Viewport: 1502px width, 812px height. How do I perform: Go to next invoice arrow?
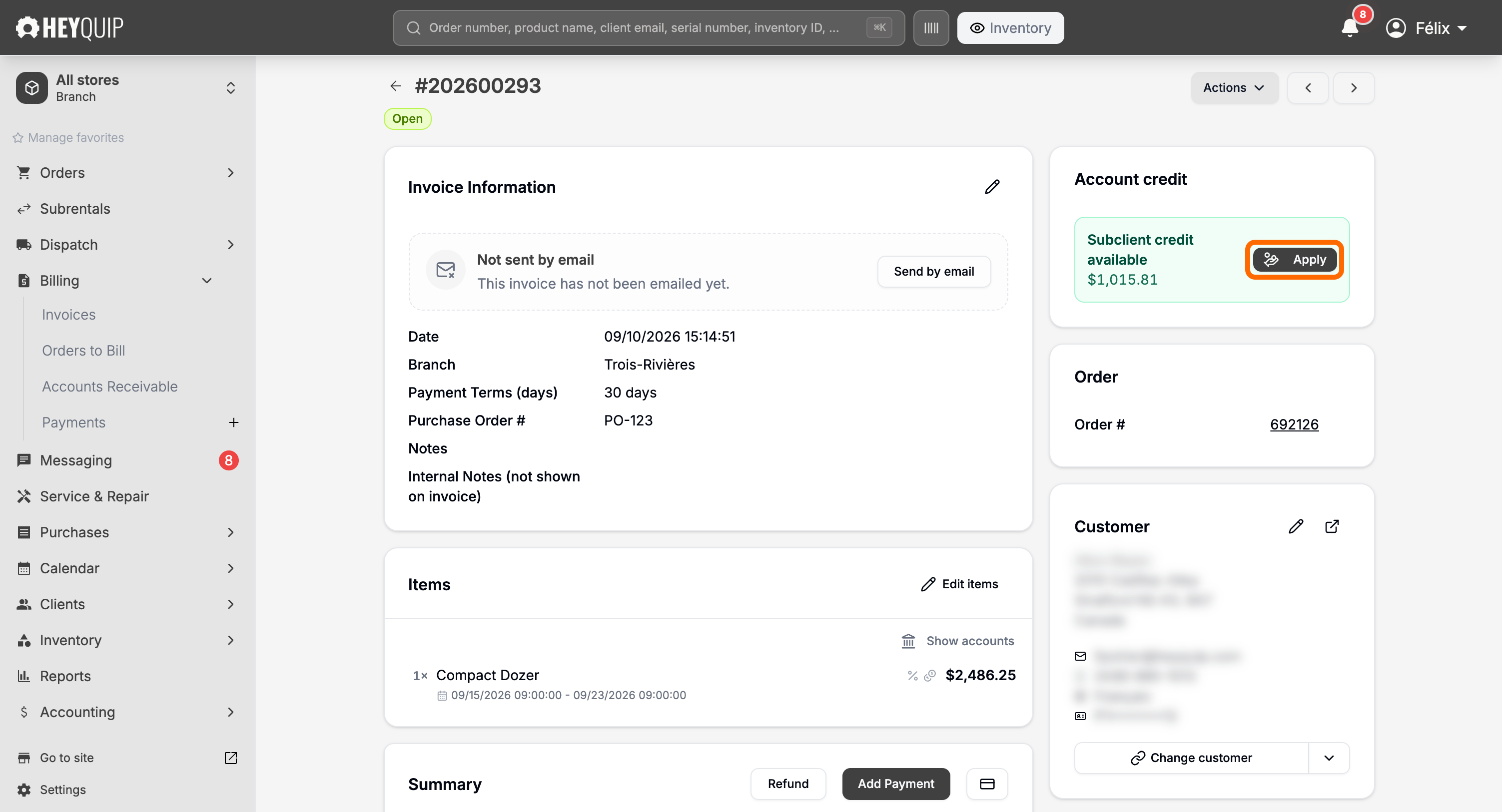click(x=1354, y=88)
